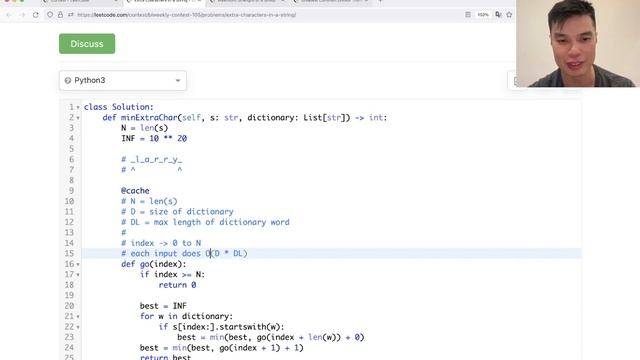The height and width of the screenshot is (360, 640).
Task: Click the translate page icon
Action: 498,15
